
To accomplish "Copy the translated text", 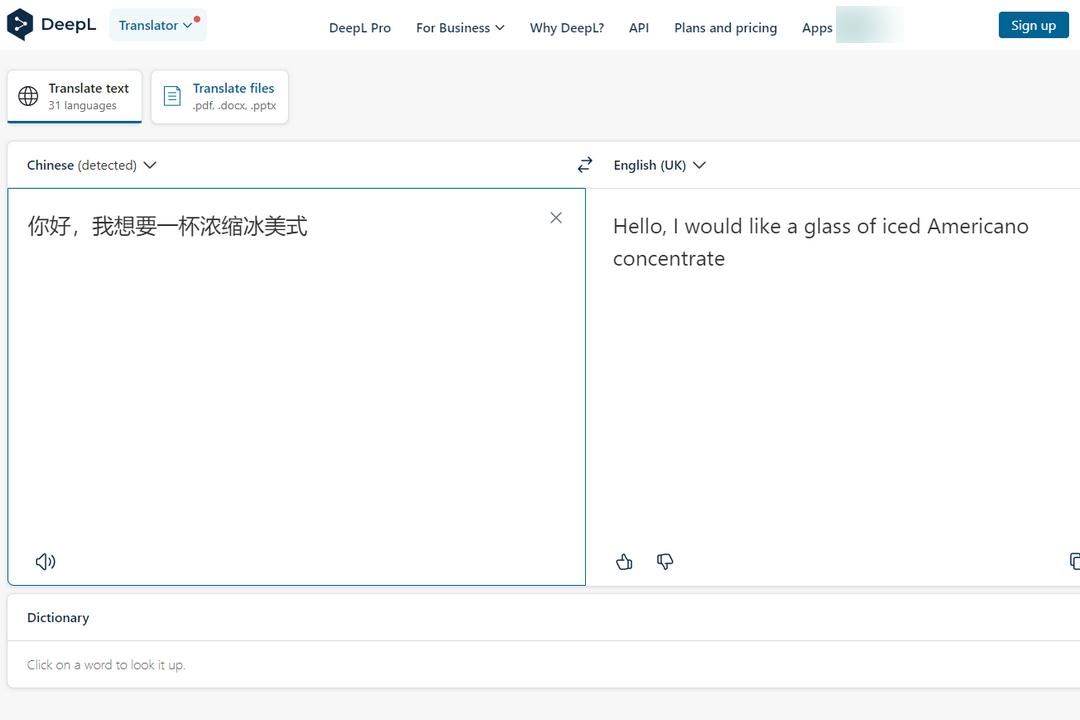I will click(x=1074, y=562).
